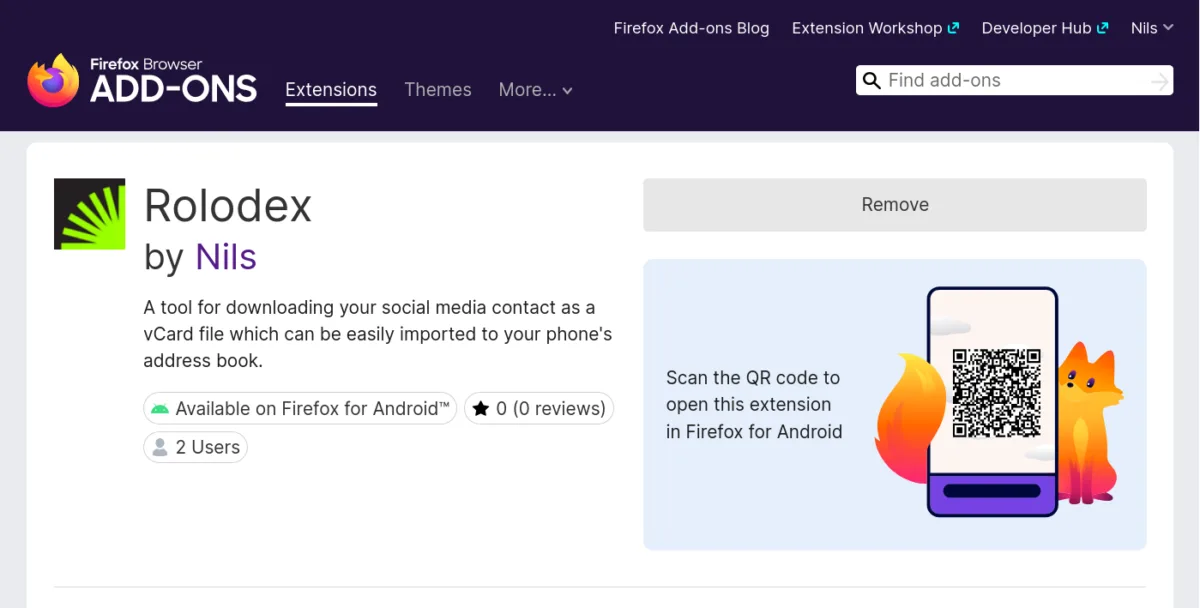Submit search with the arrow icon
This screenshot has width=1200, height=608.
(x=1159, y=81)
